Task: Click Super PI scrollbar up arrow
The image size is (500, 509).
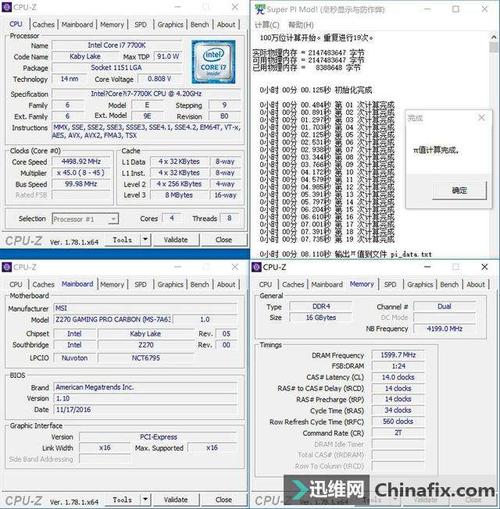Action: click(493, 37)
